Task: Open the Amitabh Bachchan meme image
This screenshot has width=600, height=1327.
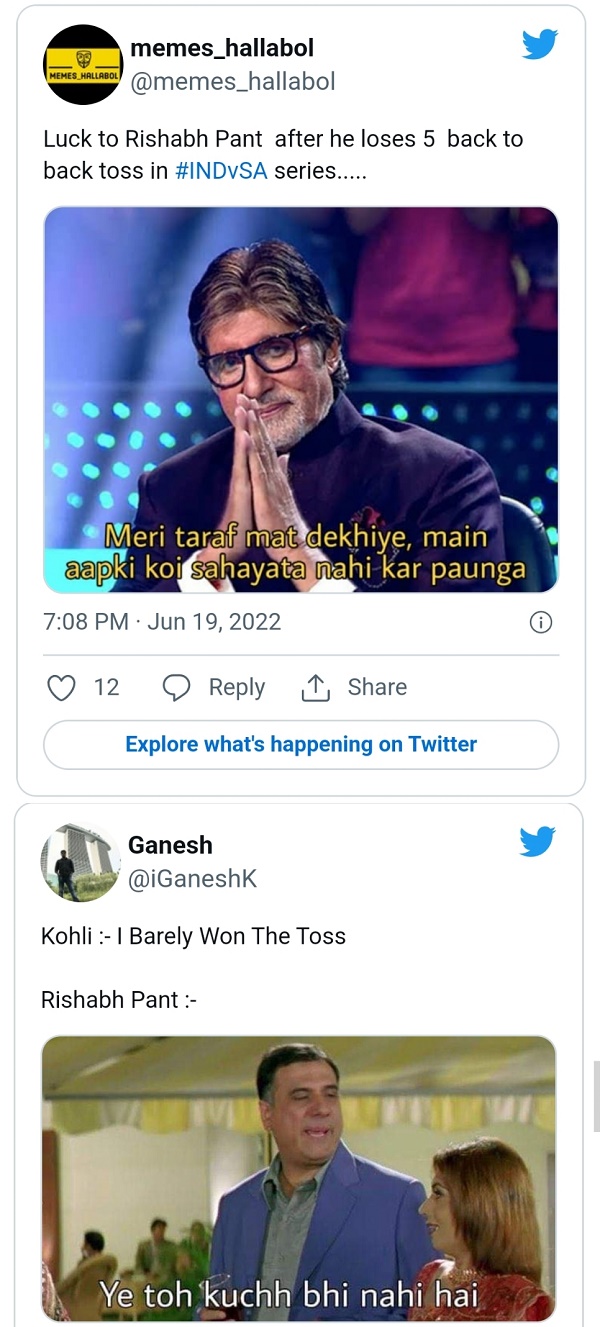Action: tap(300, 400)
